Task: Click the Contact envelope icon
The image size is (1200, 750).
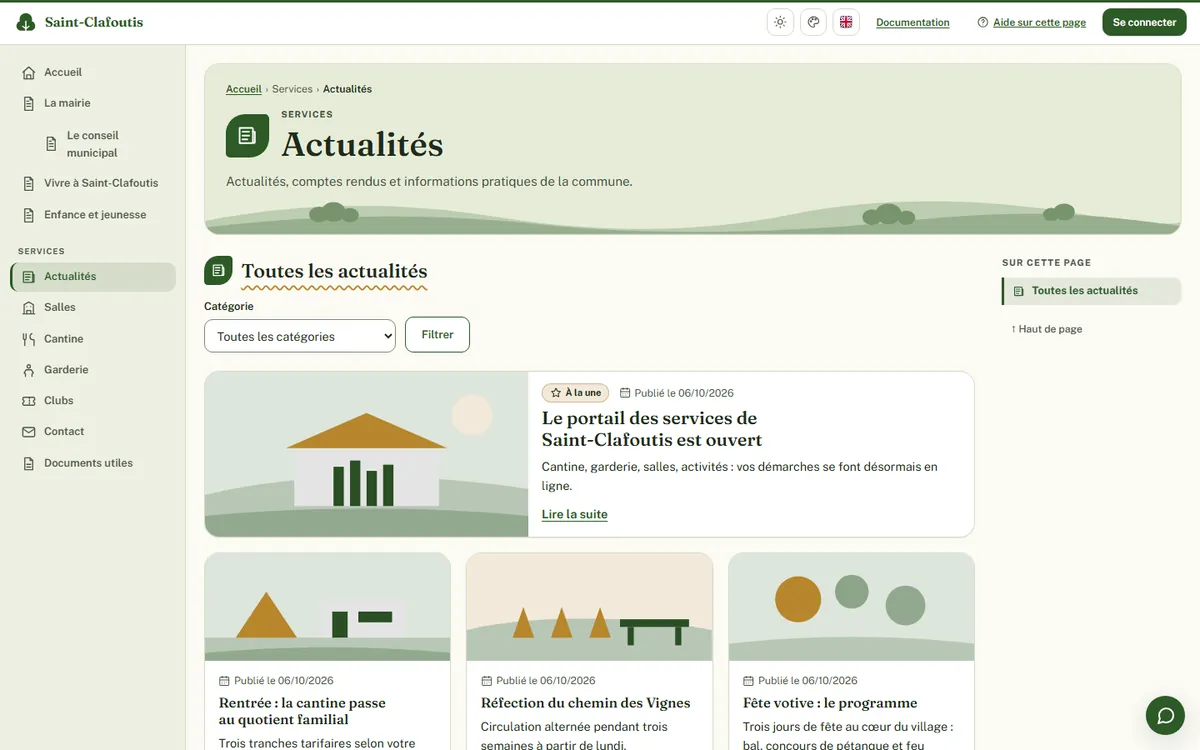Action: (29, 432)
